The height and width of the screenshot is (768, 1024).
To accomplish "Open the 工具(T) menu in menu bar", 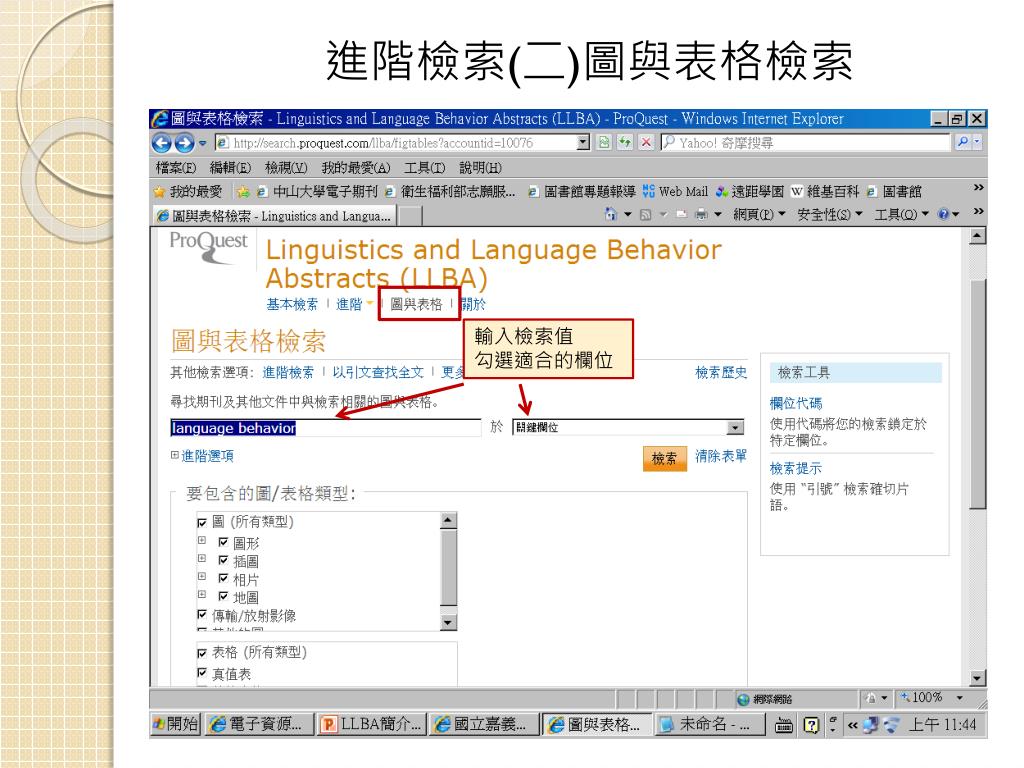I will coord(424,168).
